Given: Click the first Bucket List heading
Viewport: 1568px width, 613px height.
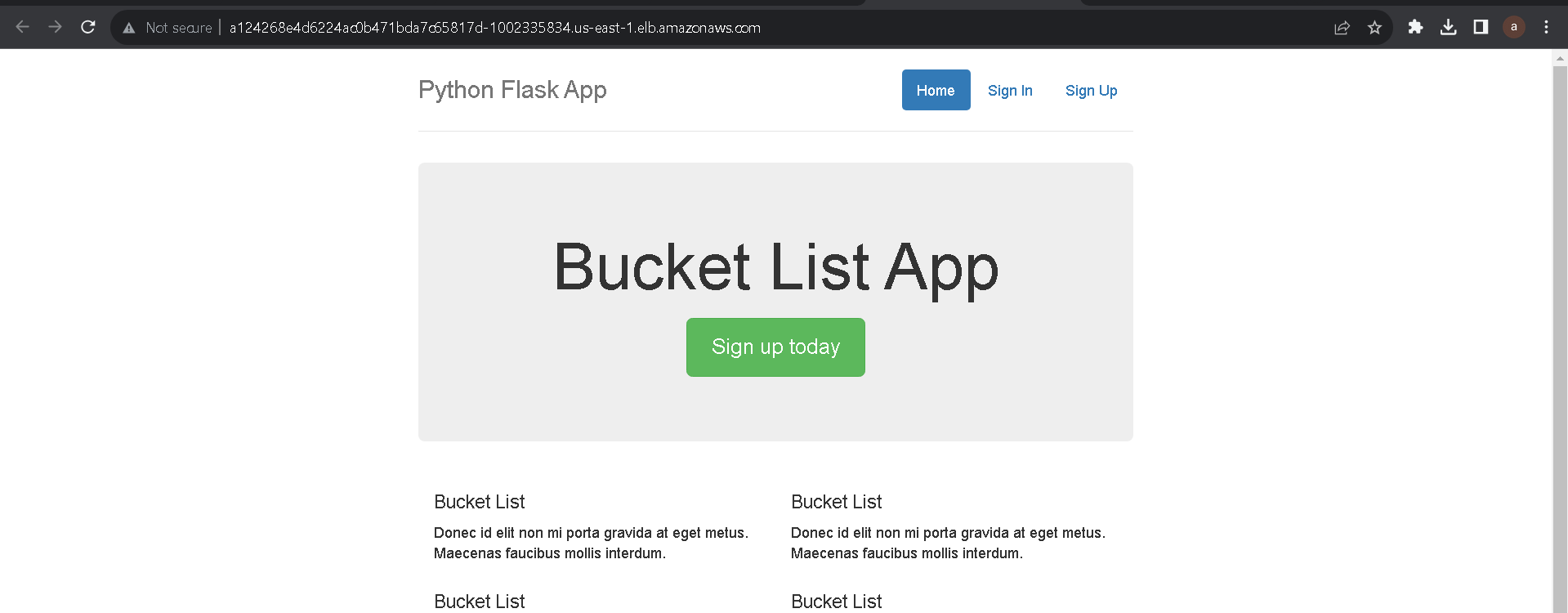Looking at the screenshot, I should 479,501.
